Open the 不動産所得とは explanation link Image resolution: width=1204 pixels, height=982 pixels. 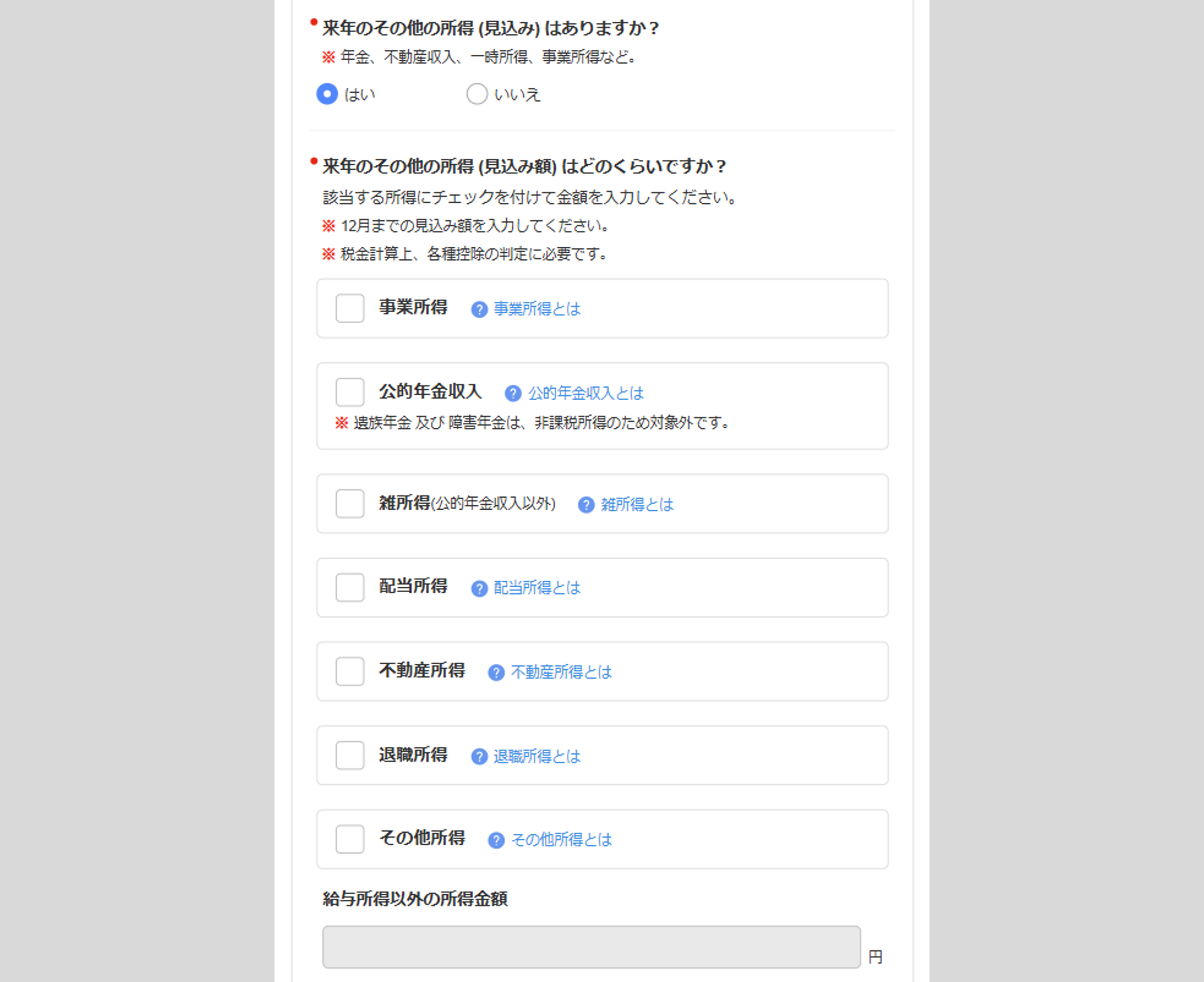point(561,673)
